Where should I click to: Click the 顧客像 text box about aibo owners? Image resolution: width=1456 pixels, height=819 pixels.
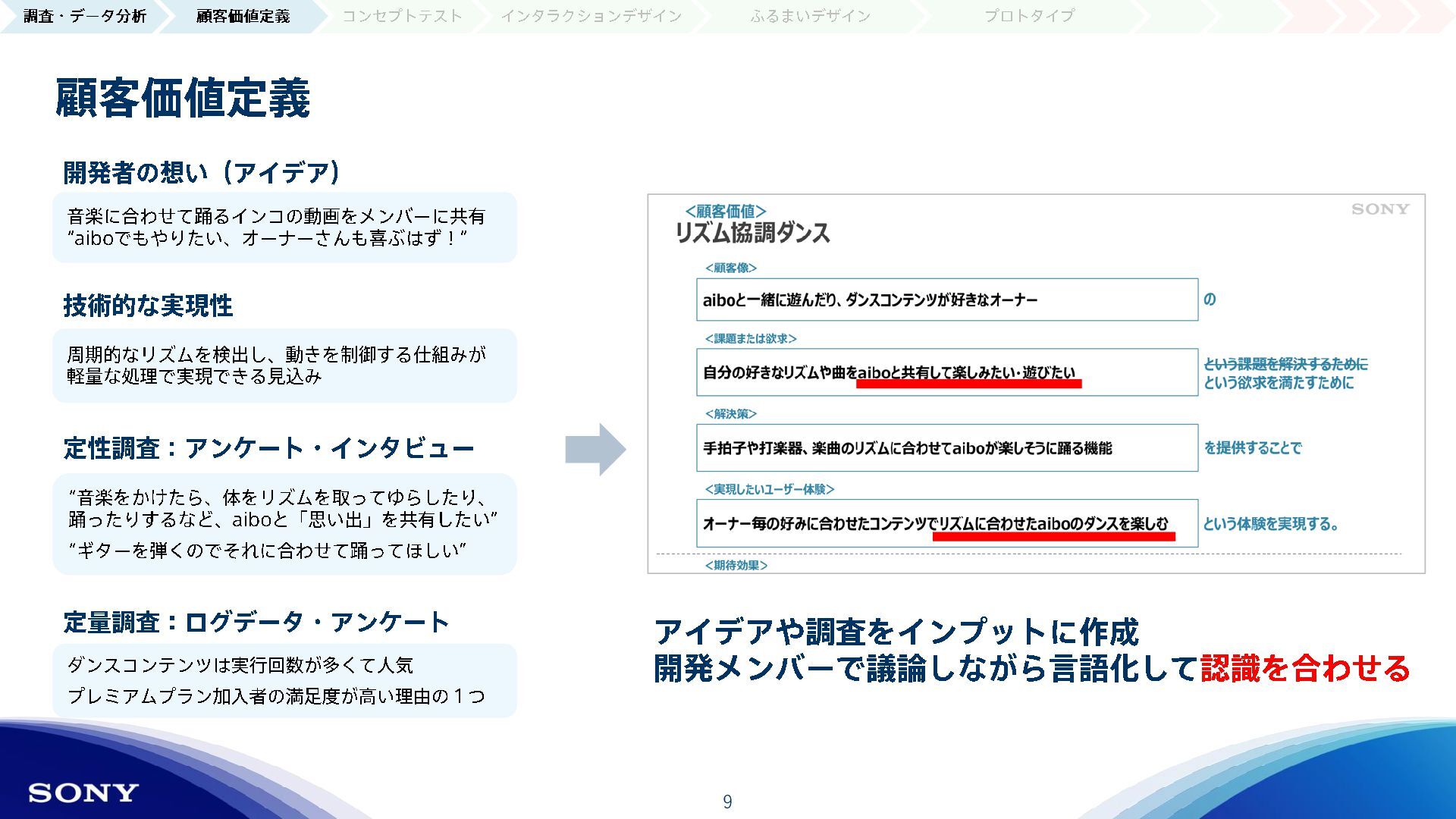pos(946,300)
